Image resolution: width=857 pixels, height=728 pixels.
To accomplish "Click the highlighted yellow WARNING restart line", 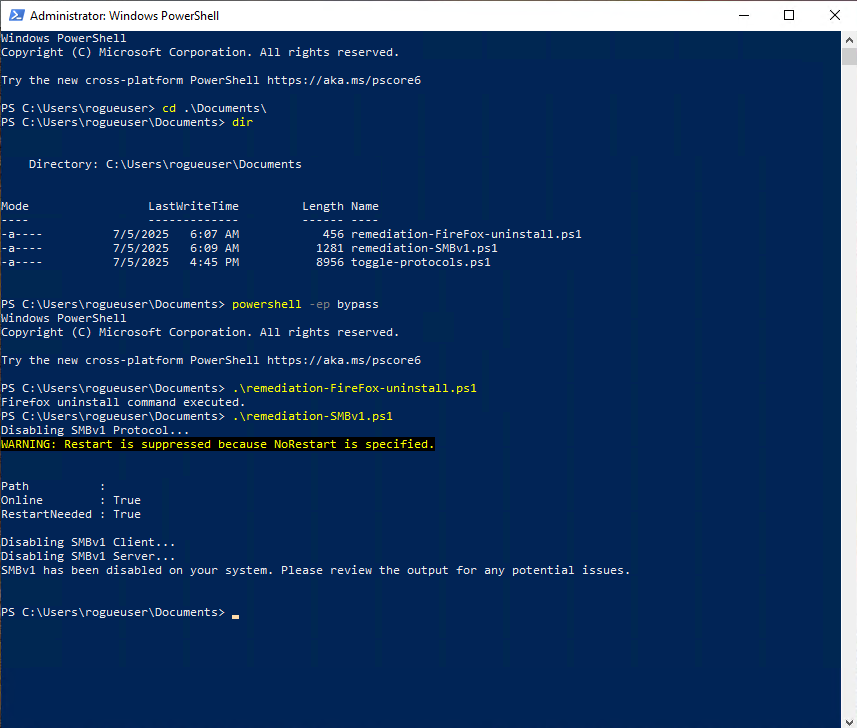I will click(x=218, y=444).
